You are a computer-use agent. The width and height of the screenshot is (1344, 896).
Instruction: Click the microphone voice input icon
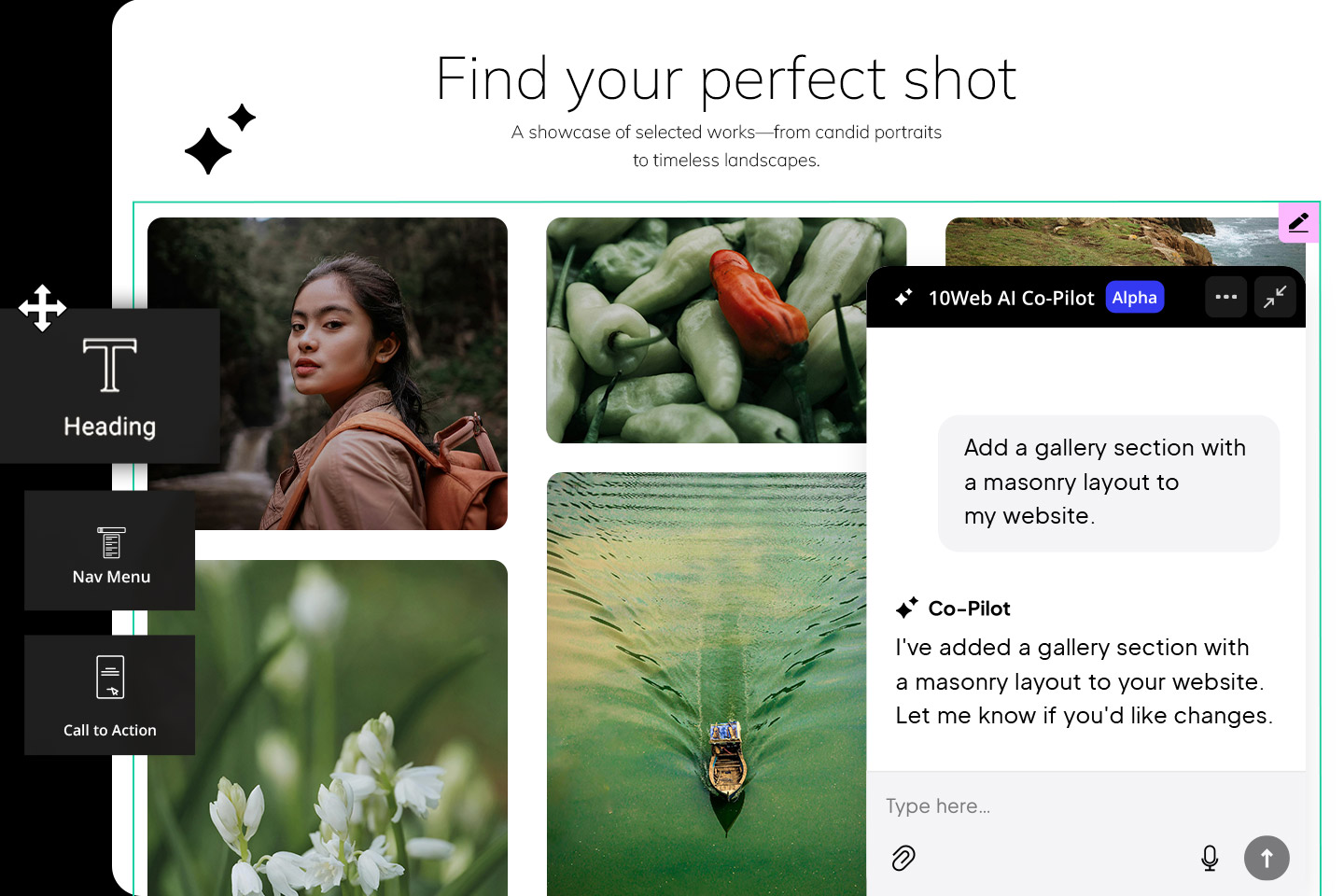[x=1209, y=858]
